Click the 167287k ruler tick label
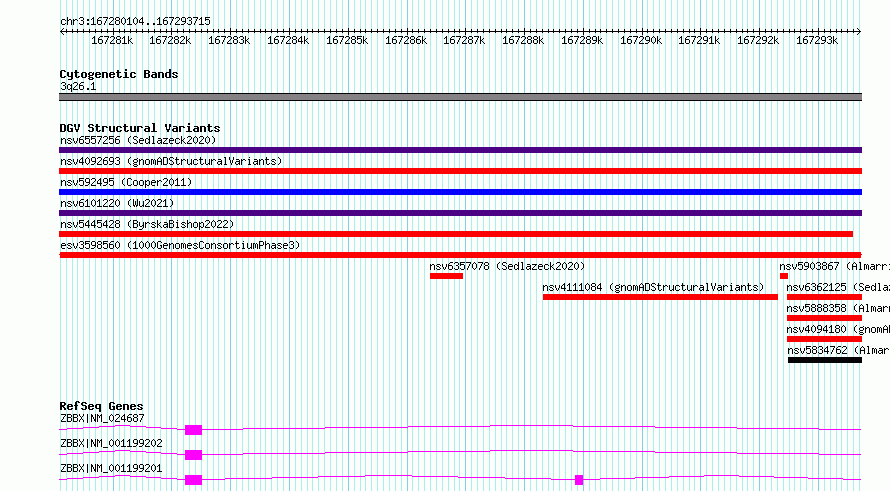This screenshot has width=890, height=491. [x=464, y=40]
